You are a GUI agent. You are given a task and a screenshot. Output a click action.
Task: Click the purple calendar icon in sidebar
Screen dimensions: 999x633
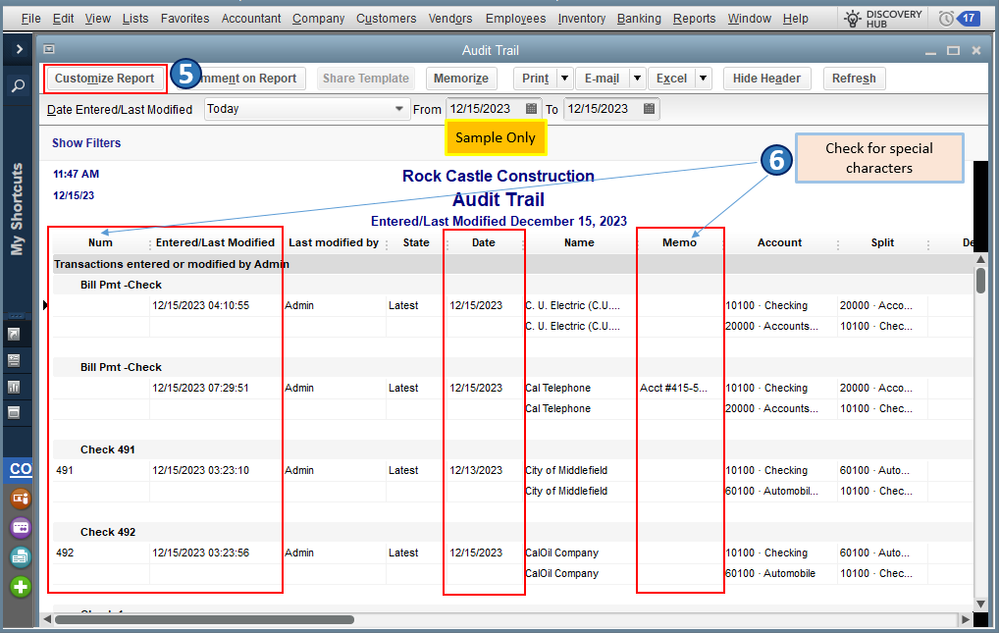20,528
